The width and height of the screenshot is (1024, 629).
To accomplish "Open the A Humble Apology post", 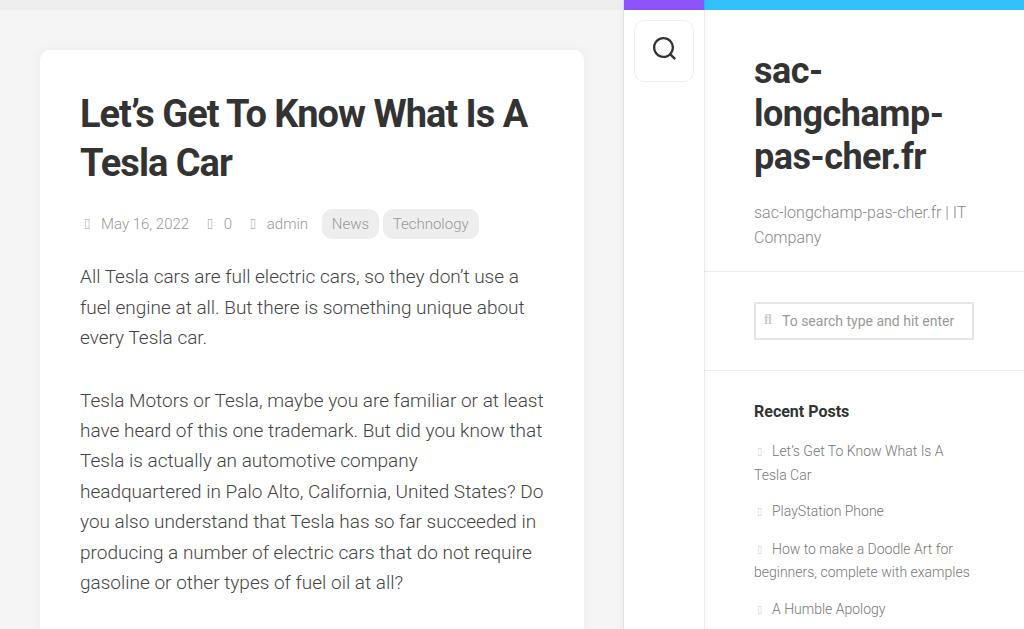I will tap(828, 609).
